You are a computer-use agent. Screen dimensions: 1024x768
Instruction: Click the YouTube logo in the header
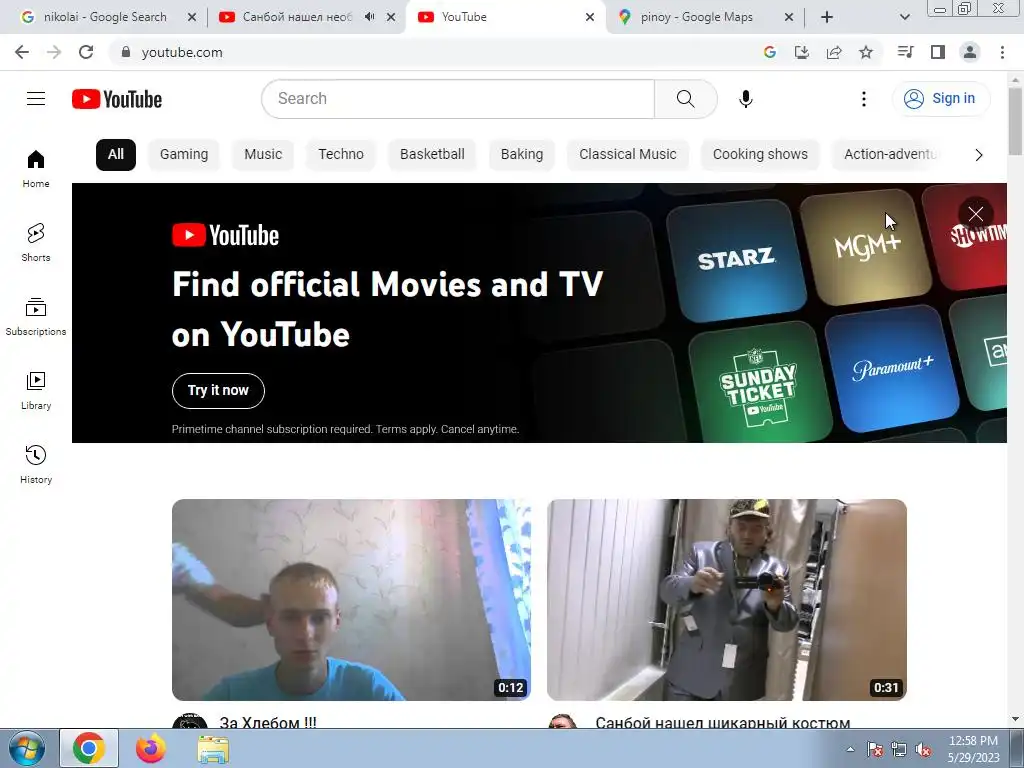pos(117,99)
